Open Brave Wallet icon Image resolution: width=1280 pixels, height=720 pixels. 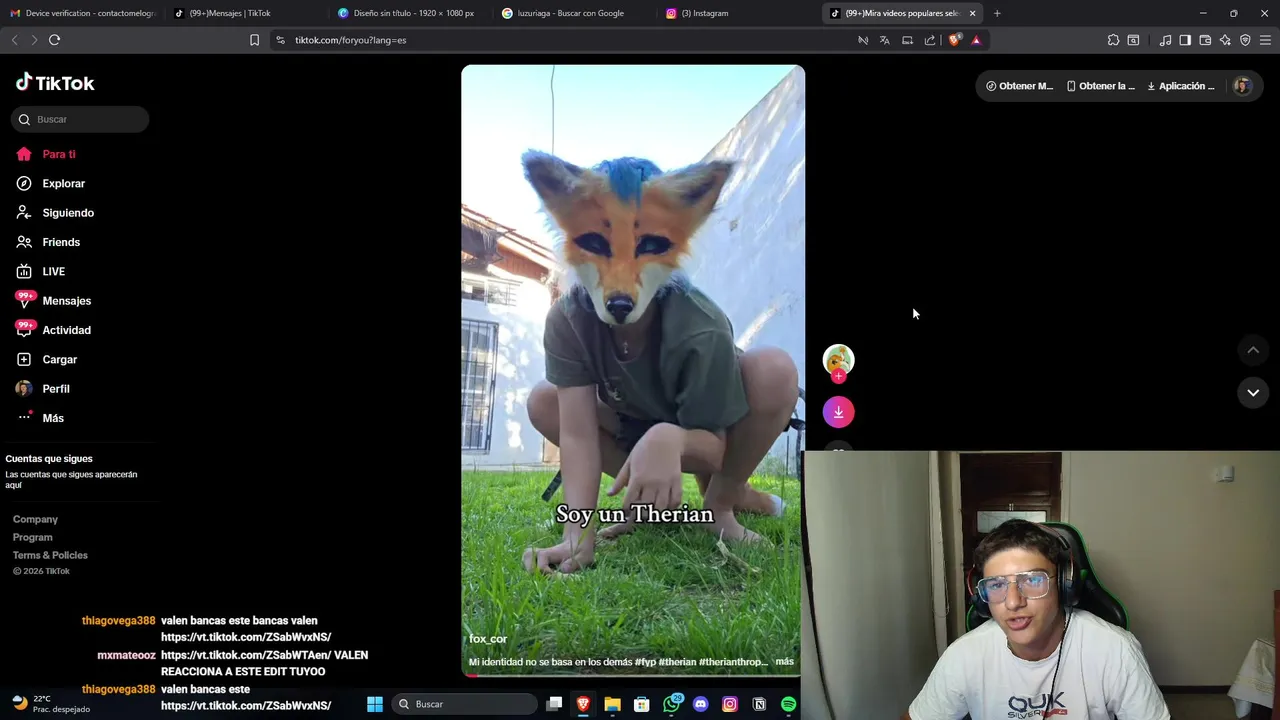(x=1205, y=40)
